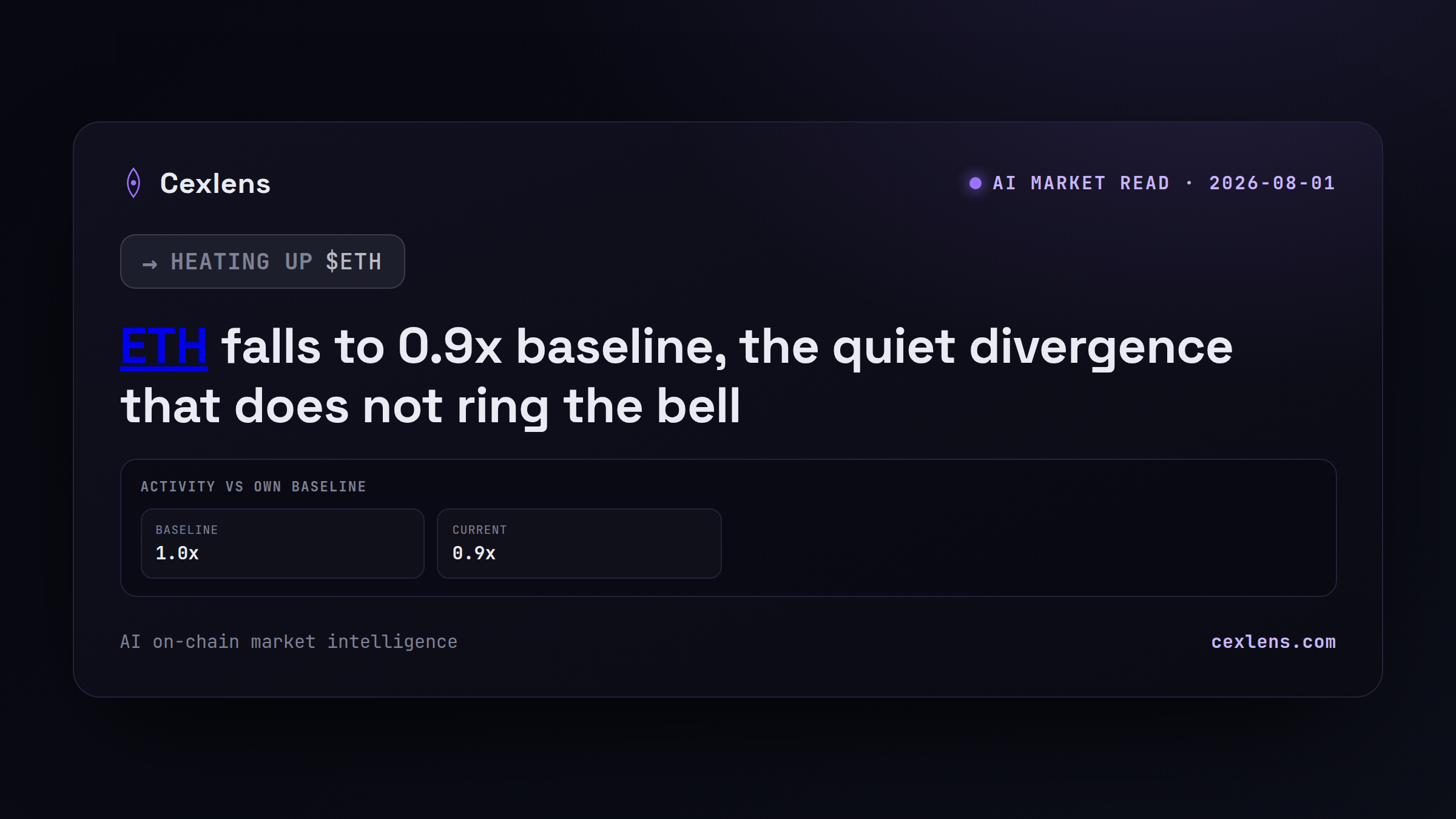Click the $ETH ticker in the badge
The image size is (1456, 819).
pos(354,262)
